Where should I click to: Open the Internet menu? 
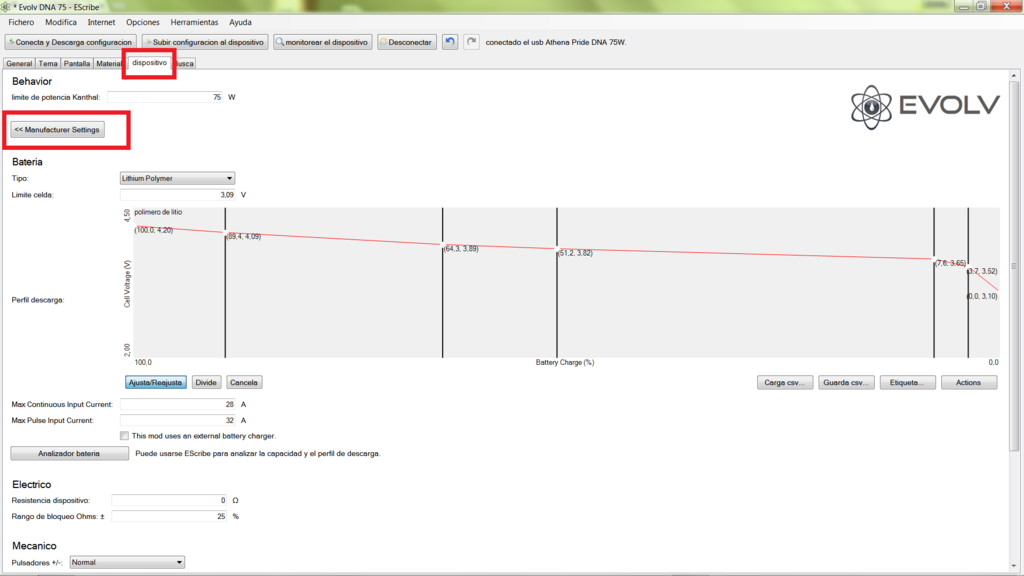click(x=101, y=22)
